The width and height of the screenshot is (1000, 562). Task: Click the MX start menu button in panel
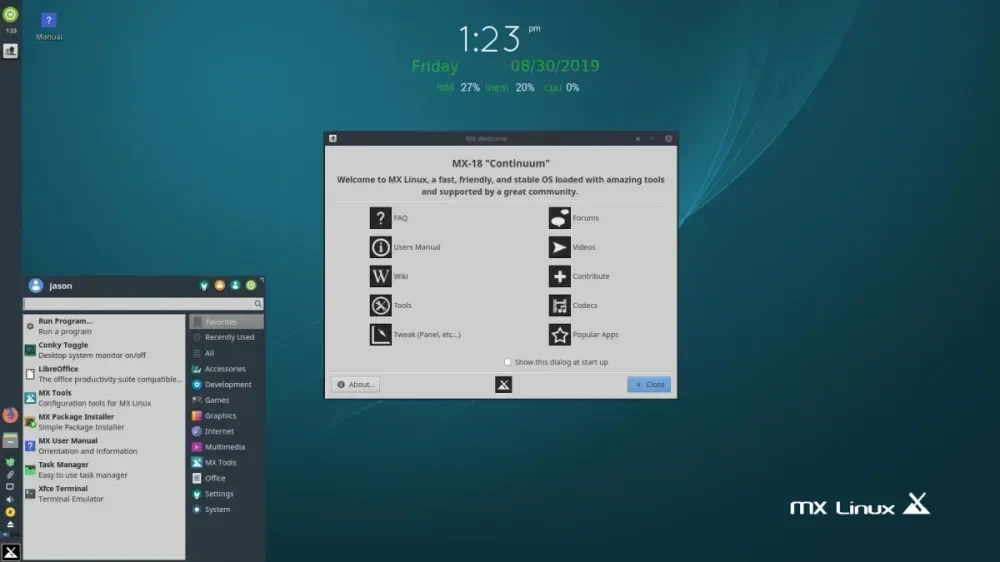pos(10,552)
